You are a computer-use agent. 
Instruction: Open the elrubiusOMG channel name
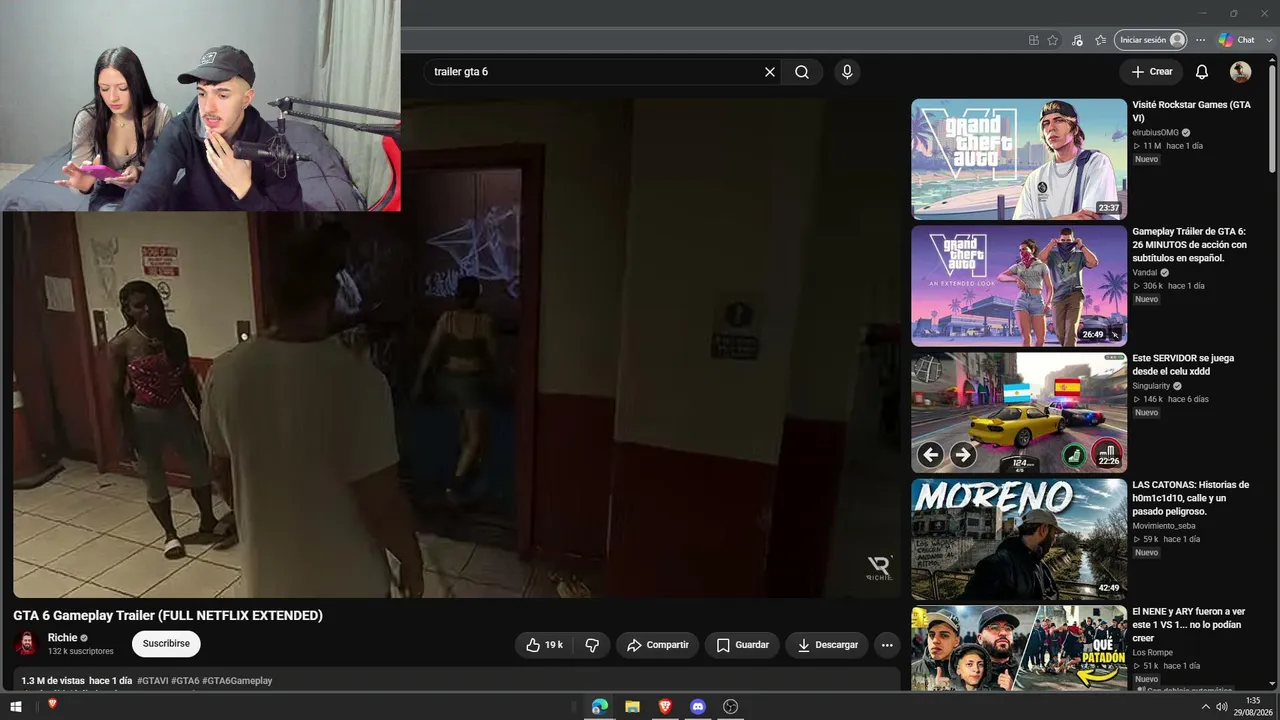(1155, 132)
